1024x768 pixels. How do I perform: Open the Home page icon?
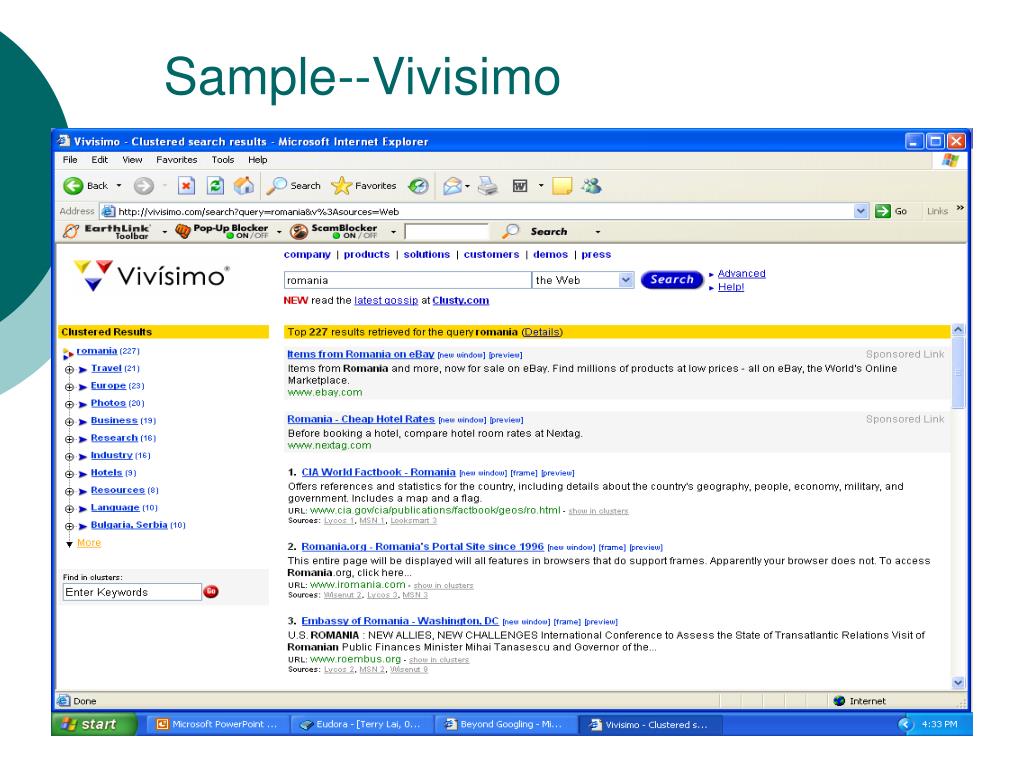pos(244,186)
